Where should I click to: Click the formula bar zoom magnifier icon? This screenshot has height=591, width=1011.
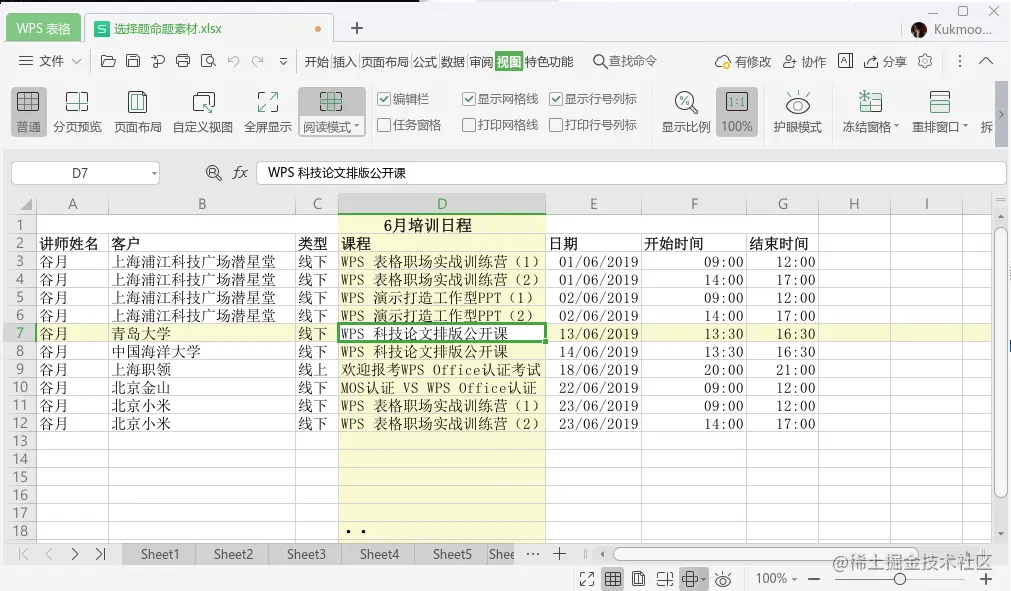[213, 173]
